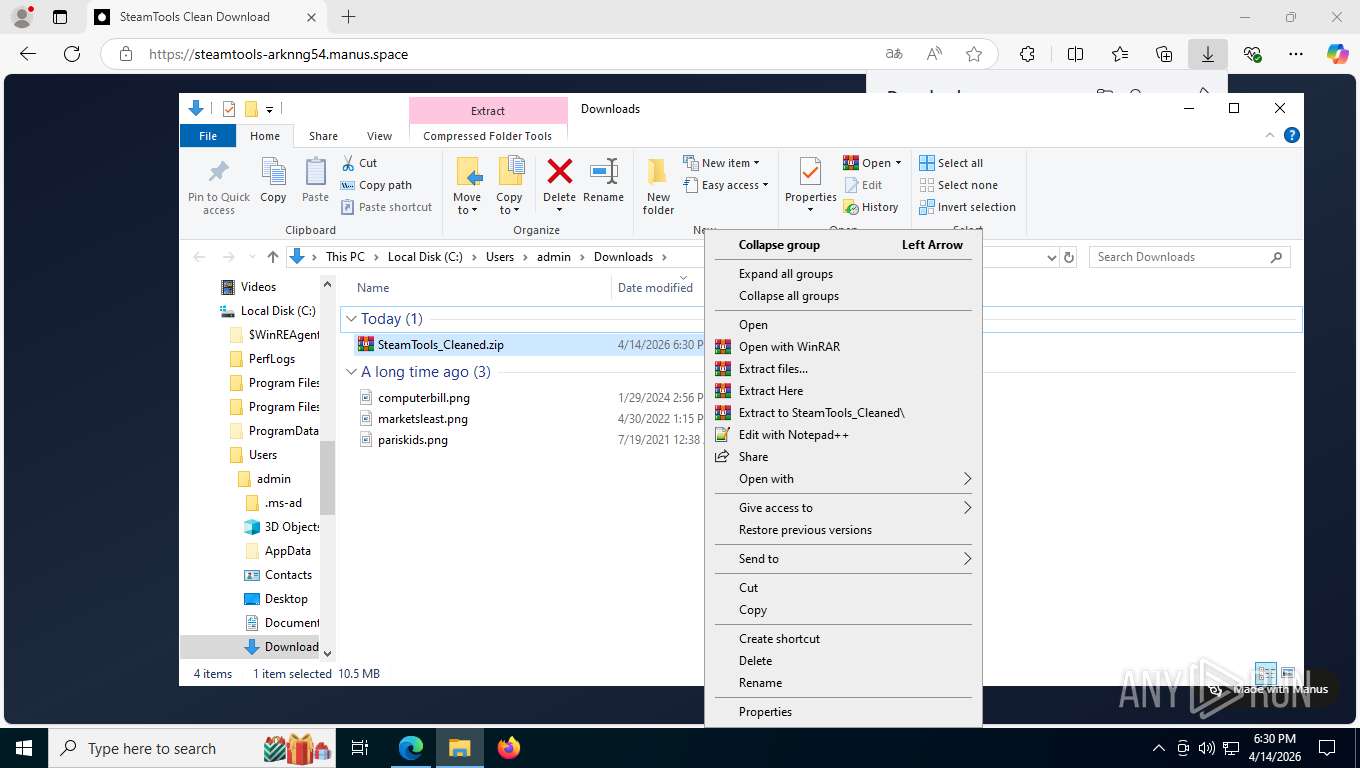Click the Edge page refresh button
Image resolution: width=1360 pixels, height=768 pixels.
(x=72, y=54)
